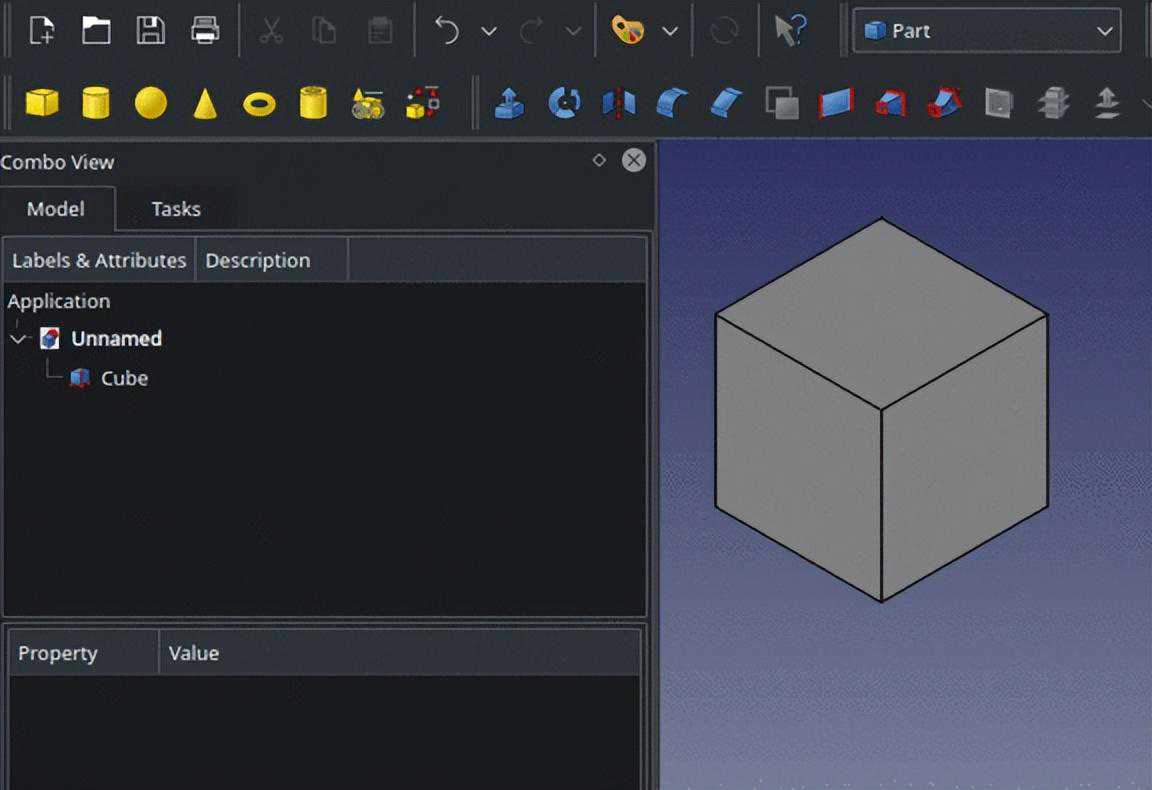Viewport: 1152px width, 790px height.
Task: Switch to the Tasks tab
Action: click(x=176, y=209)
